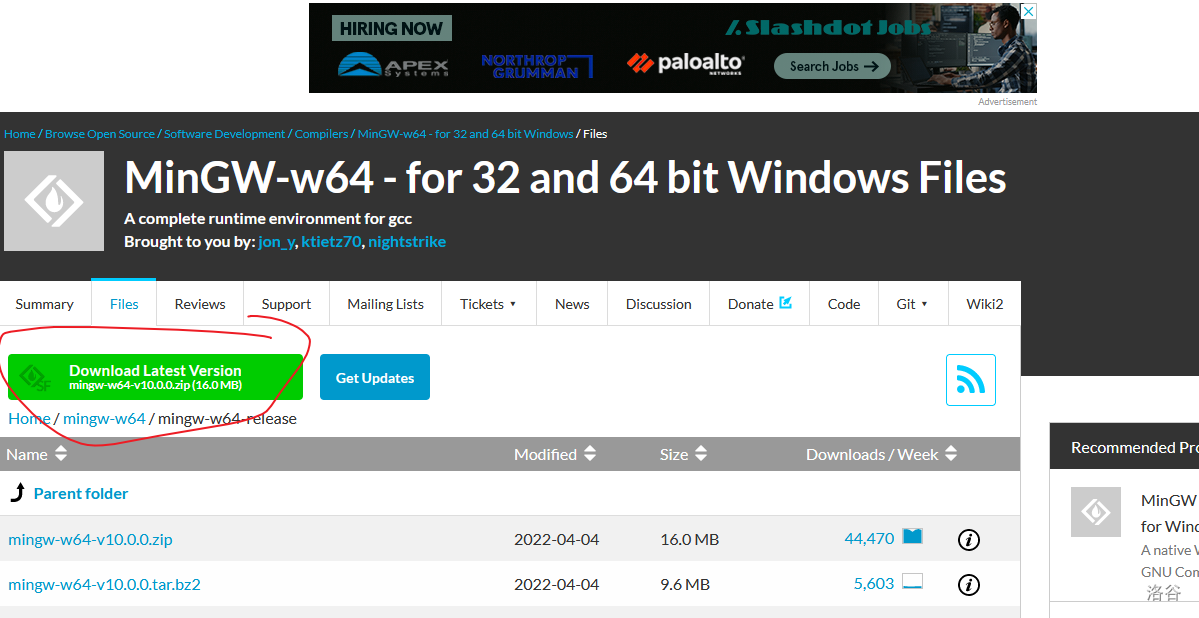Expand the Git dropdown menu
This screenshot has height=618, width=1199.
tap(912, 304)
